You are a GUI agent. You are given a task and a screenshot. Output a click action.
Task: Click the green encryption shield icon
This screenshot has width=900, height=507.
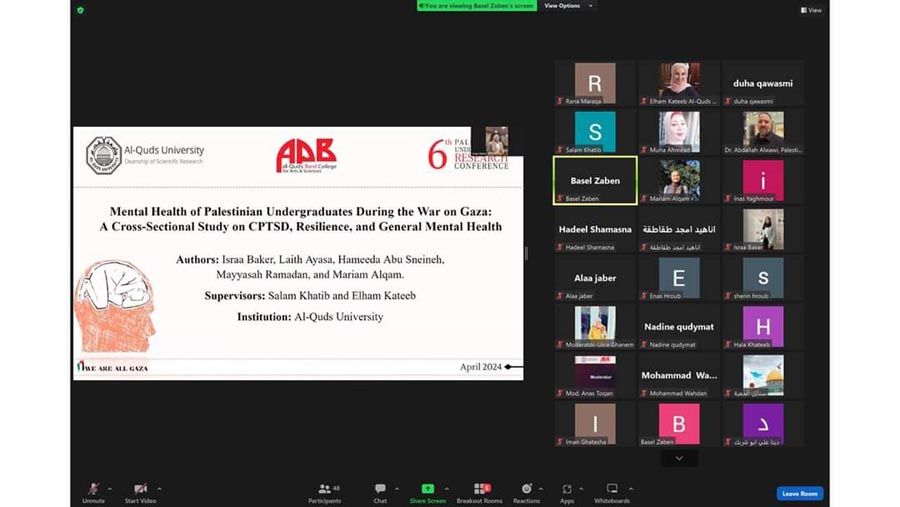(x=80, y=10)
